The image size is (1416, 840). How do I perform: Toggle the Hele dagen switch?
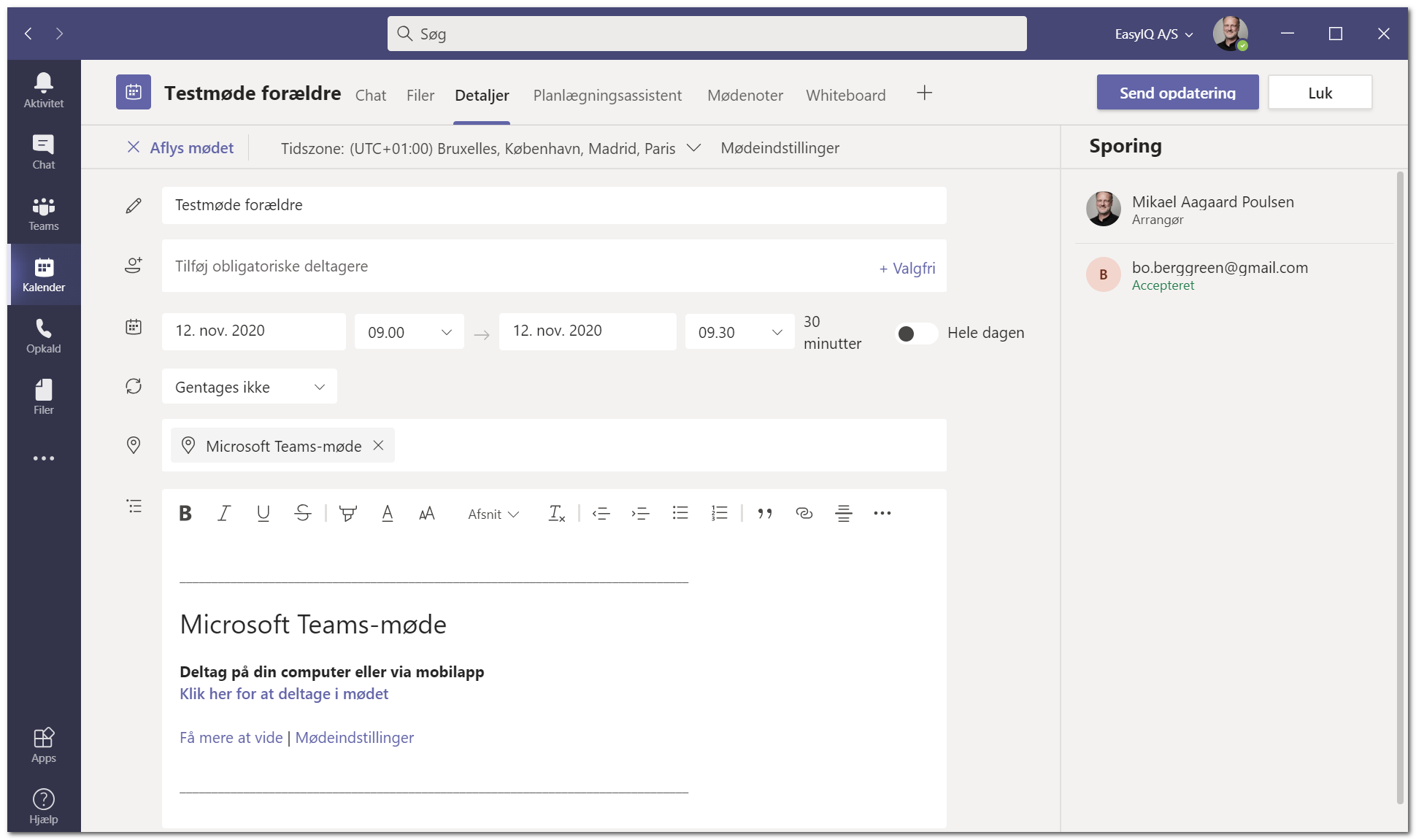916,334
